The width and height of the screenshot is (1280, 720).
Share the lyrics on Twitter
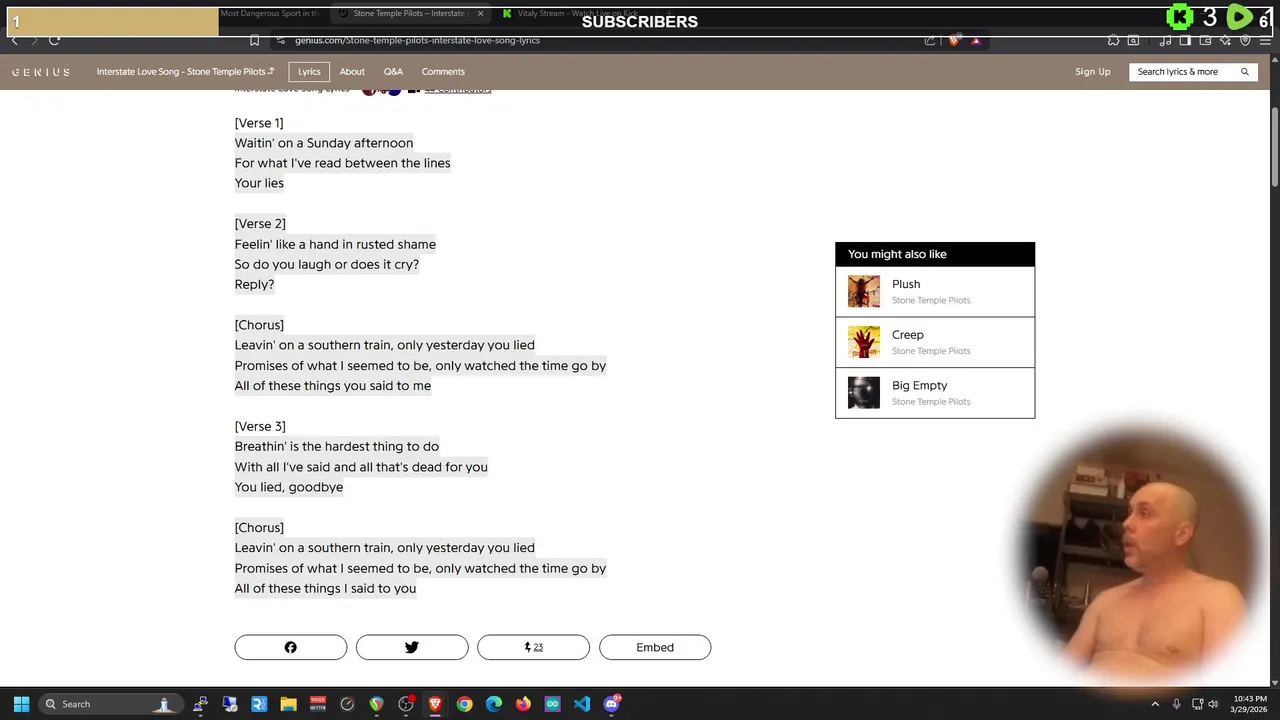tap(412, 647)
